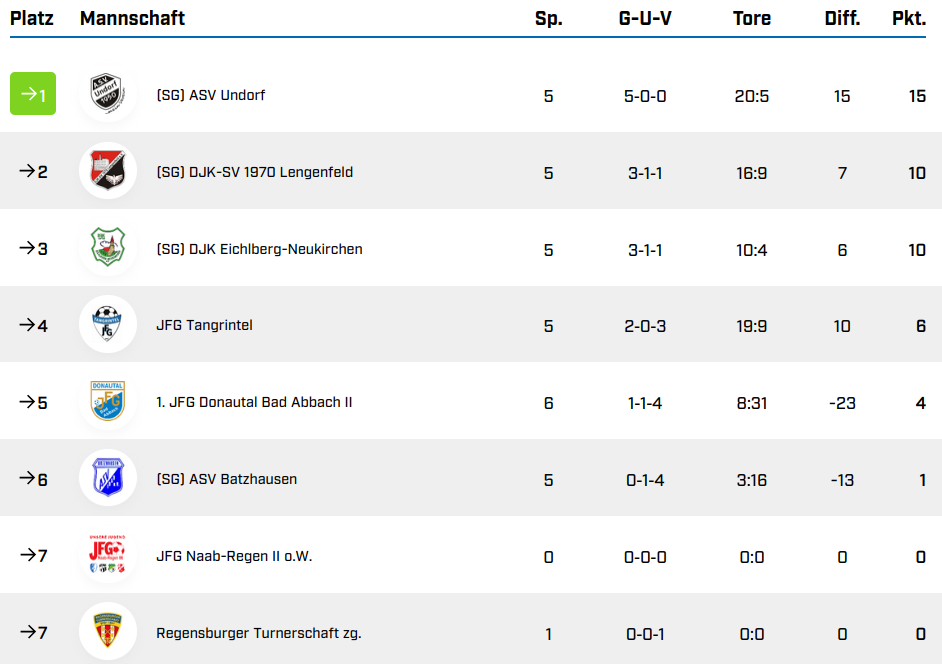
Task: Click the (SG) ASV Batzhausen name
Action: [227, 479]
